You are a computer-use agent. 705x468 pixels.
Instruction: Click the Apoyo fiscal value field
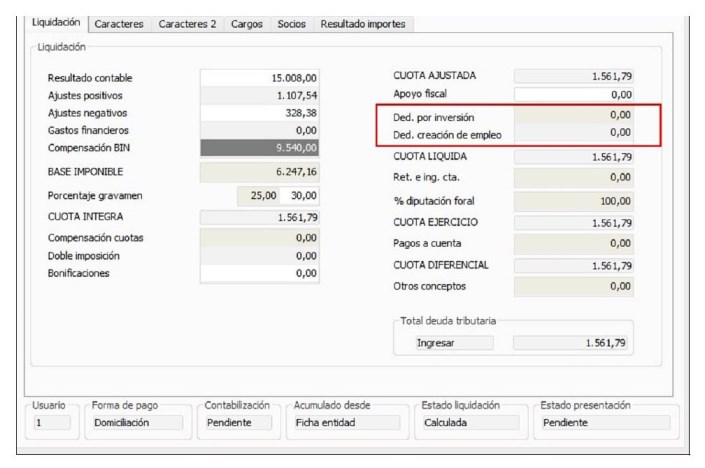[574, 94]
